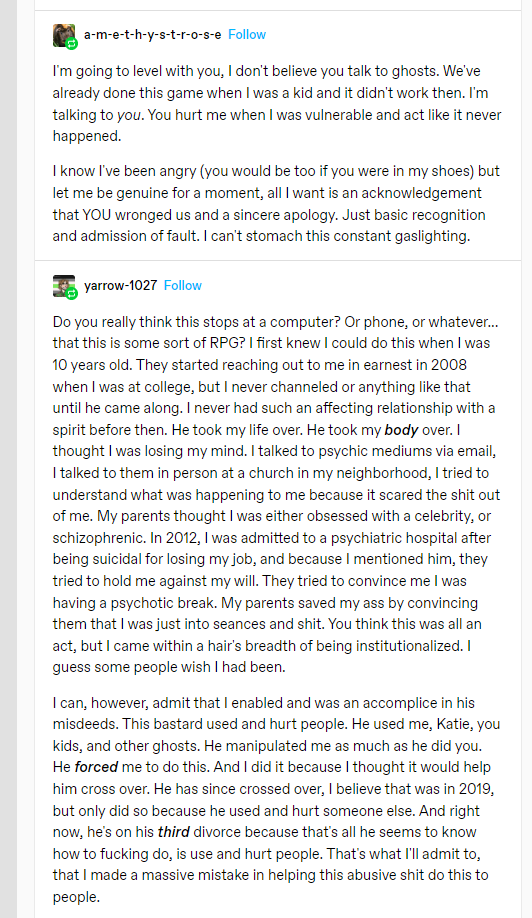Click the capitalized word "YOU" in the apology paragraph
This screenshot has height=918, width=532.
[96, 215]
